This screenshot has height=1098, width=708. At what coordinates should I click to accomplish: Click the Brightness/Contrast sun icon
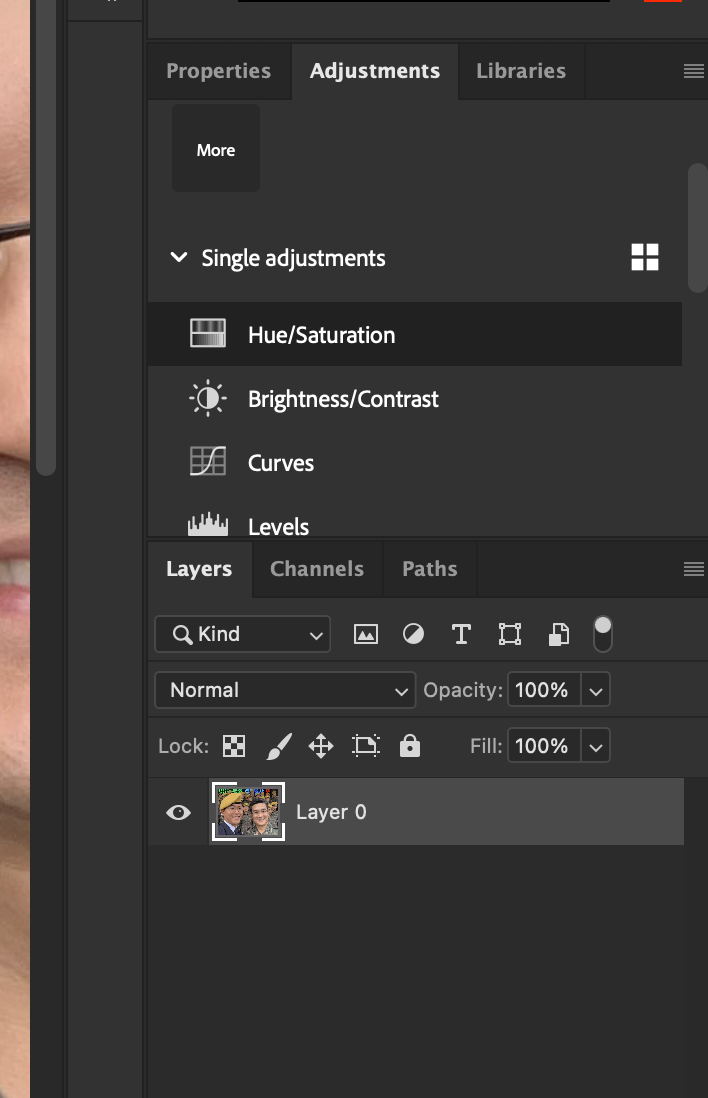208,398
